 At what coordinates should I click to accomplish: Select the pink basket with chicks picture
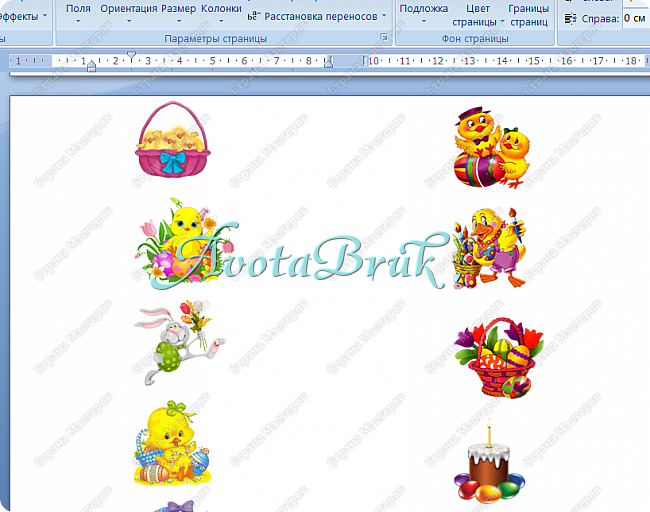(x=173, y=140)
